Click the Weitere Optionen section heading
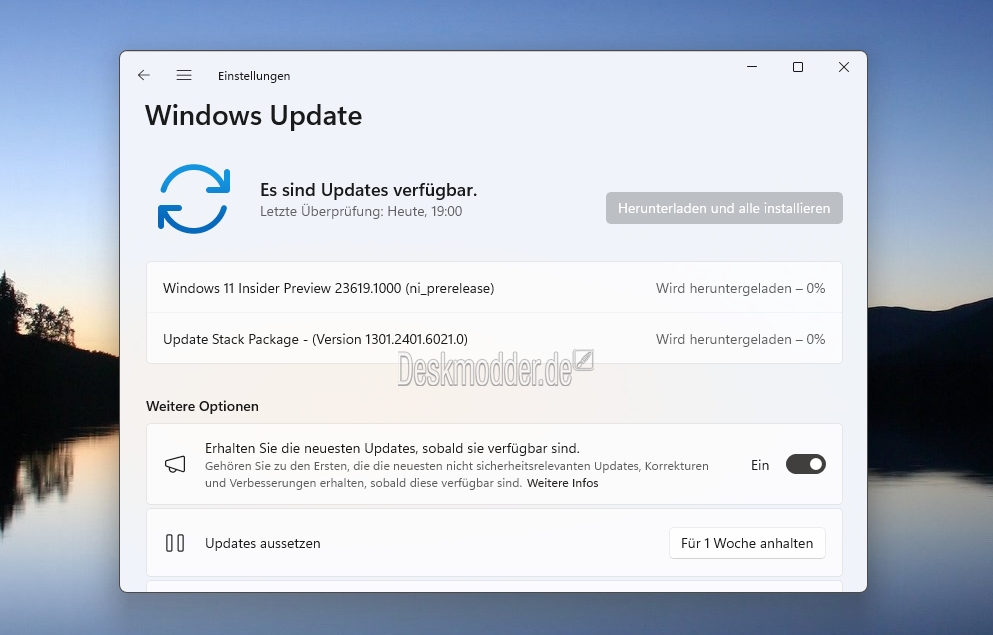 click(202, 406)
